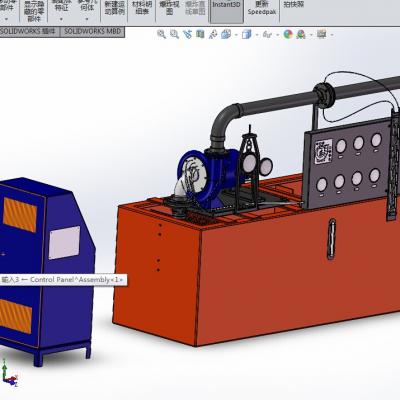Click the Previous View icon

point(187,34)
